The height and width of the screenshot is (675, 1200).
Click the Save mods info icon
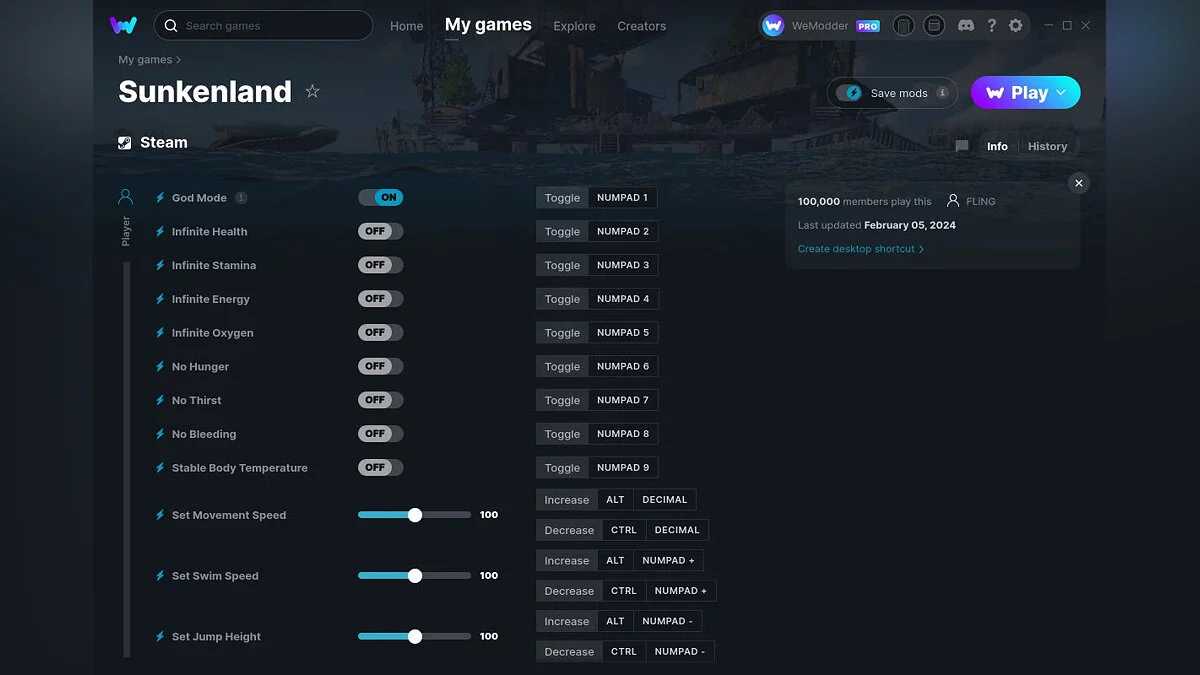click(942, 93)
